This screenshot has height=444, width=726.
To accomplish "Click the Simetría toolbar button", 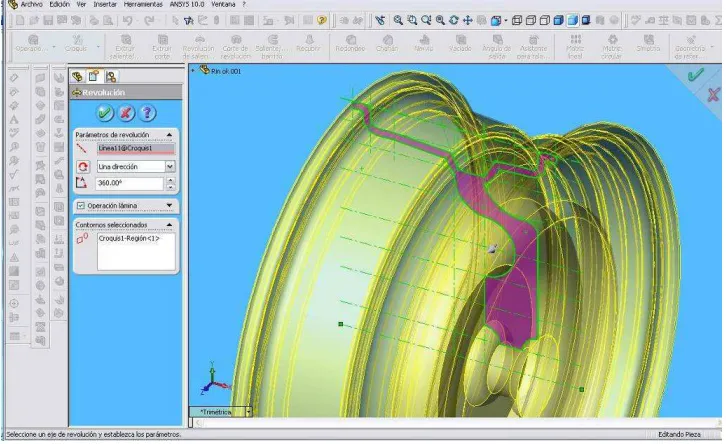I will (648, 44).
